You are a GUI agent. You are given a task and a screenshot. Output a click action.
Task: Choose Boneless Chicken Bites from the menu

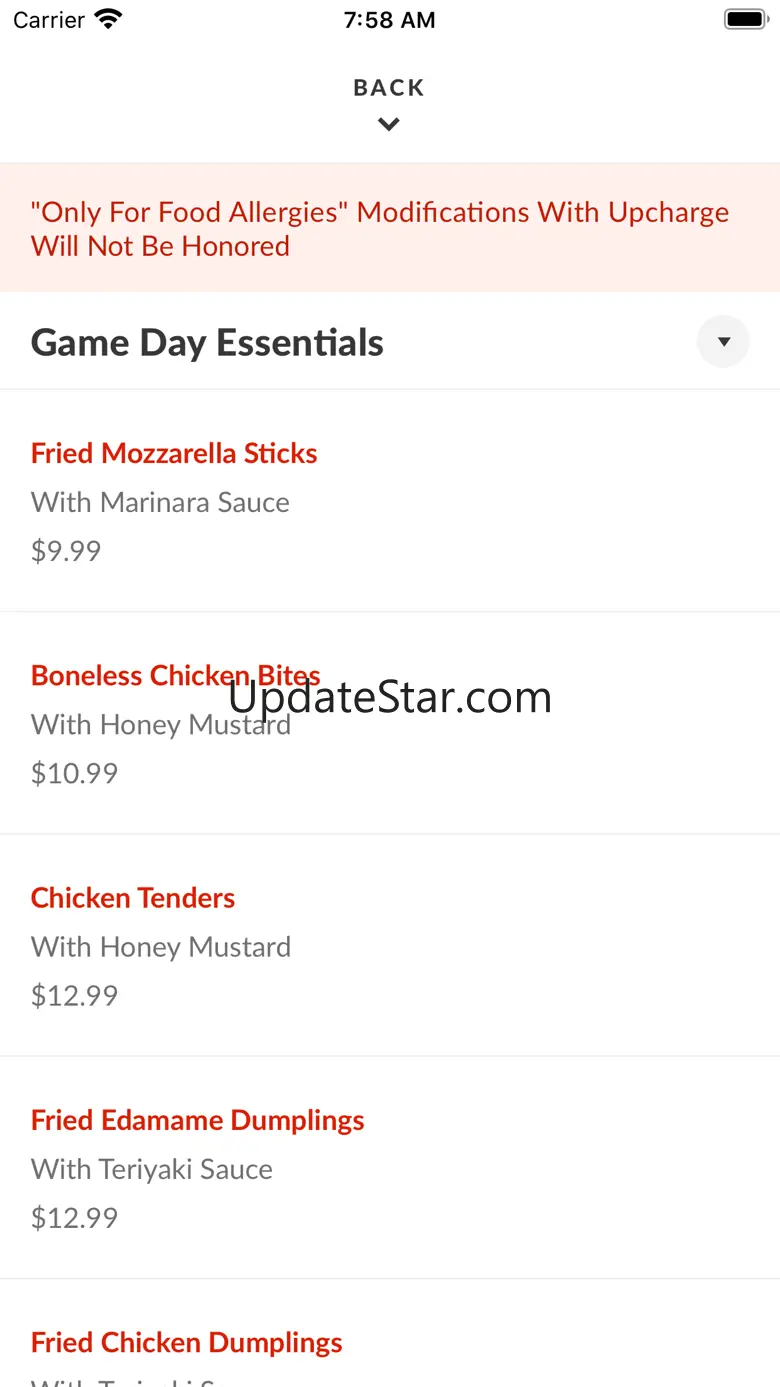pos(176,675)
